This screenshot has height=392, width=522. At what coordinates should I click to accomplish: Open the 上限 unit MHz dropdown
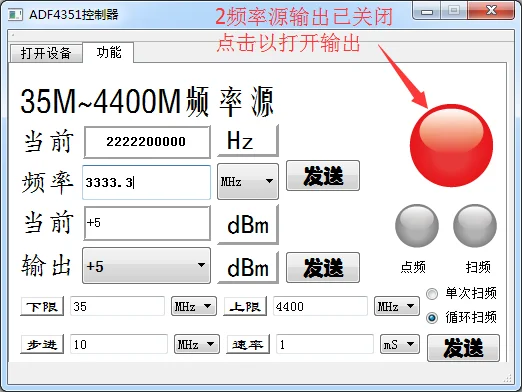pyautogui.click(x=397, y=306)
